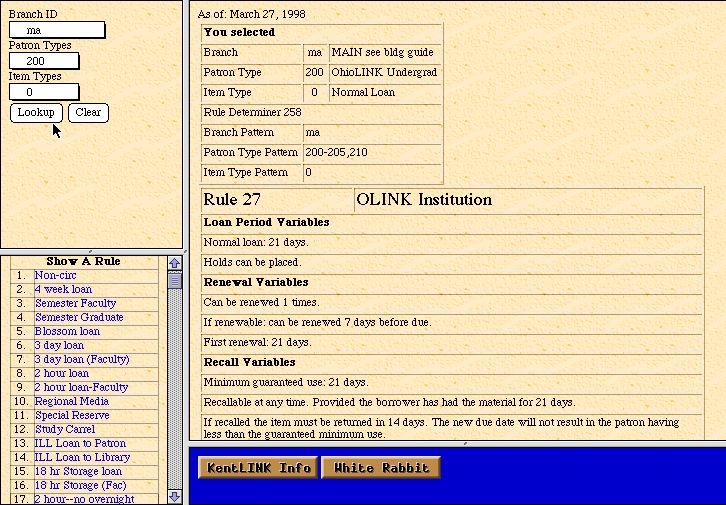Click the Clear button
726x505 pixels.
click(x=88, y=112)
